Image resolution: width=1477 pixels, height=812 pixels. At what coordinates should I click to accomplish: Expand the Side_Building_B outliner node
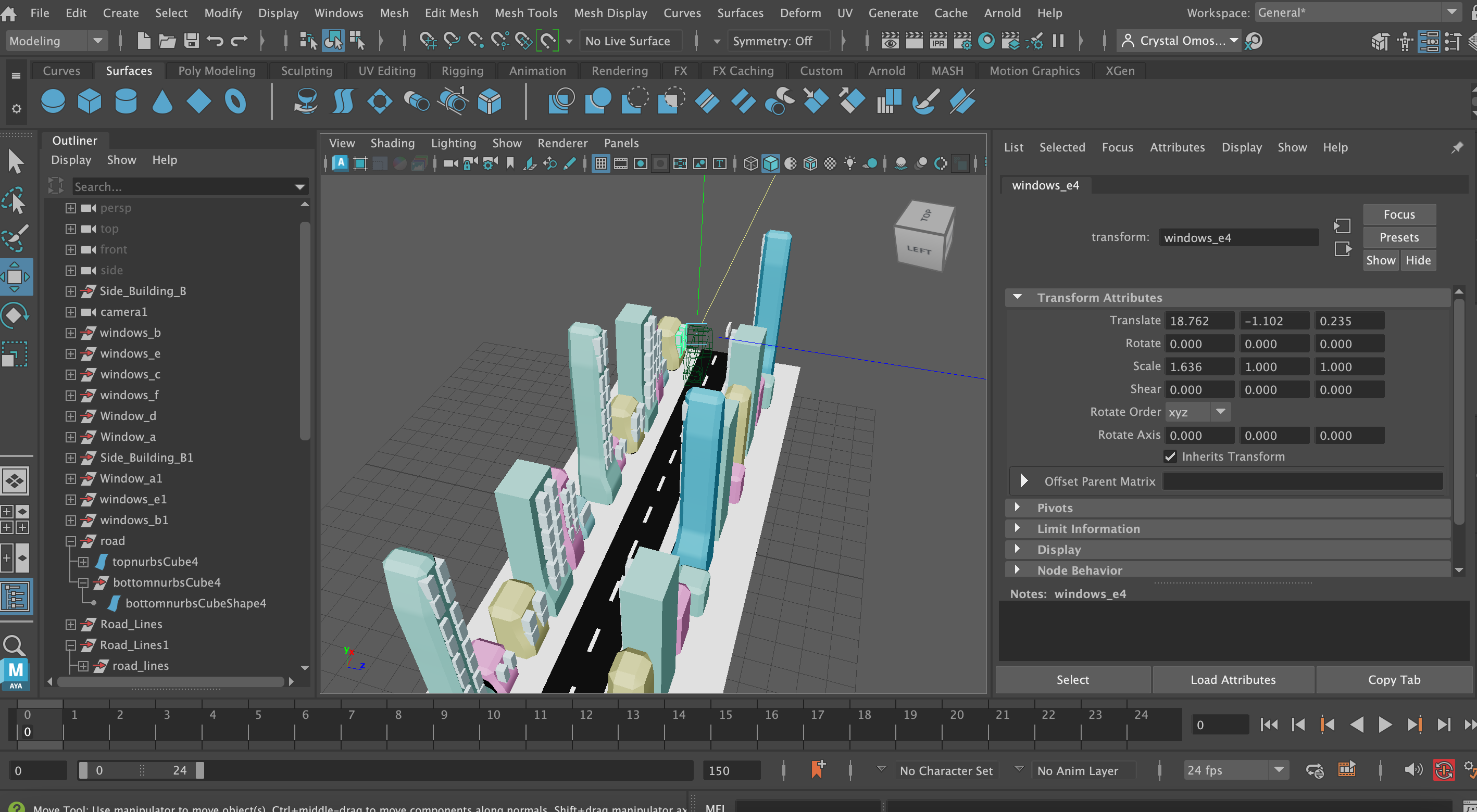[x=70, y=291]
